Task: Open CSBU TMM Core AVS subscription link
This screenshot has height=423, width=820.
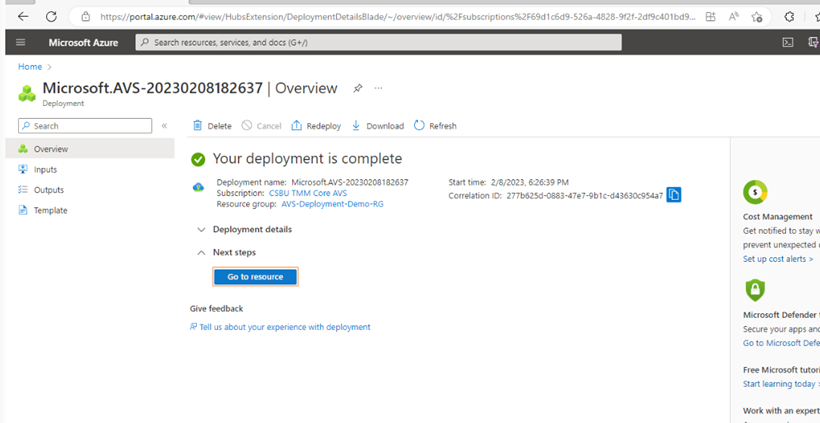Action: point(308,193)
